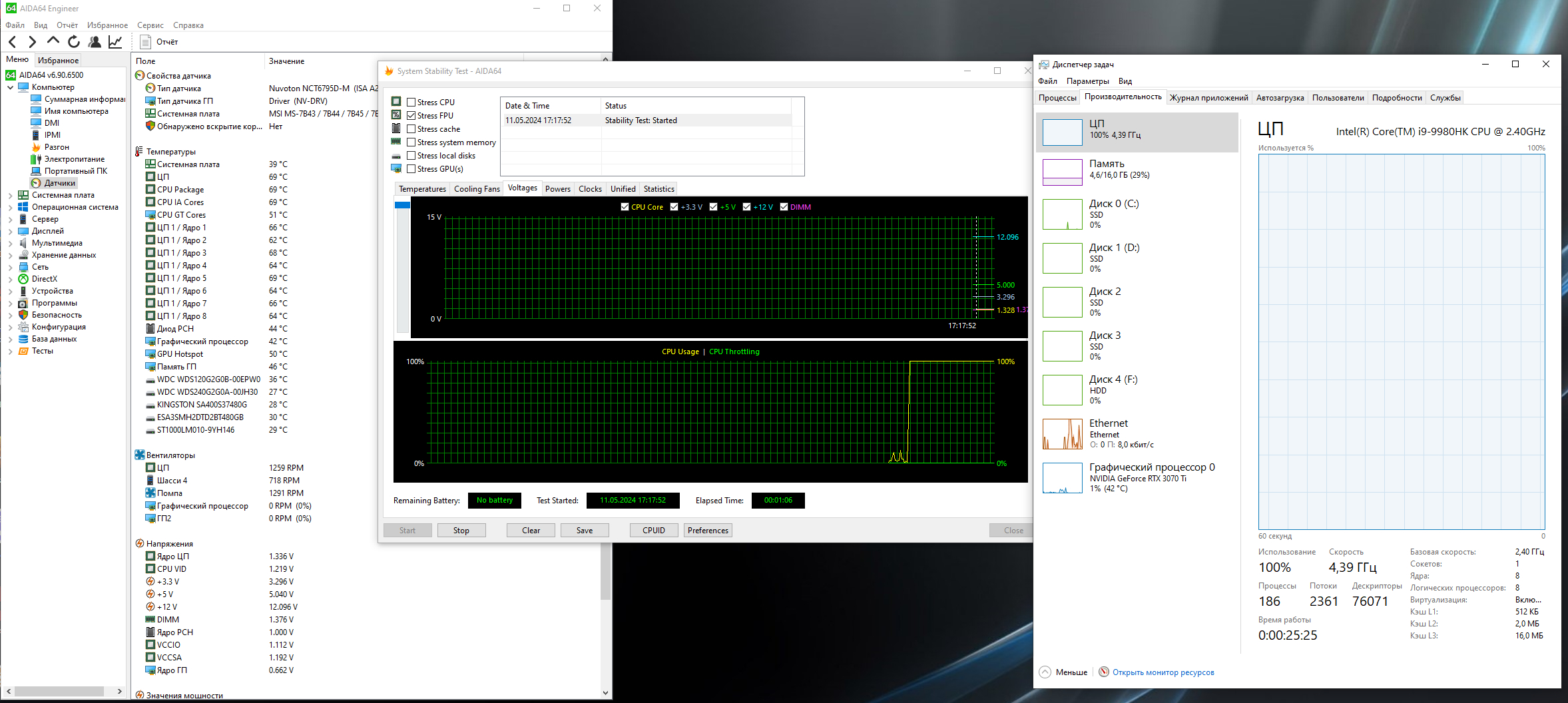Expand the Дисплей tree node
Viewport: 1568px width, 703px height.
[10, 231]
